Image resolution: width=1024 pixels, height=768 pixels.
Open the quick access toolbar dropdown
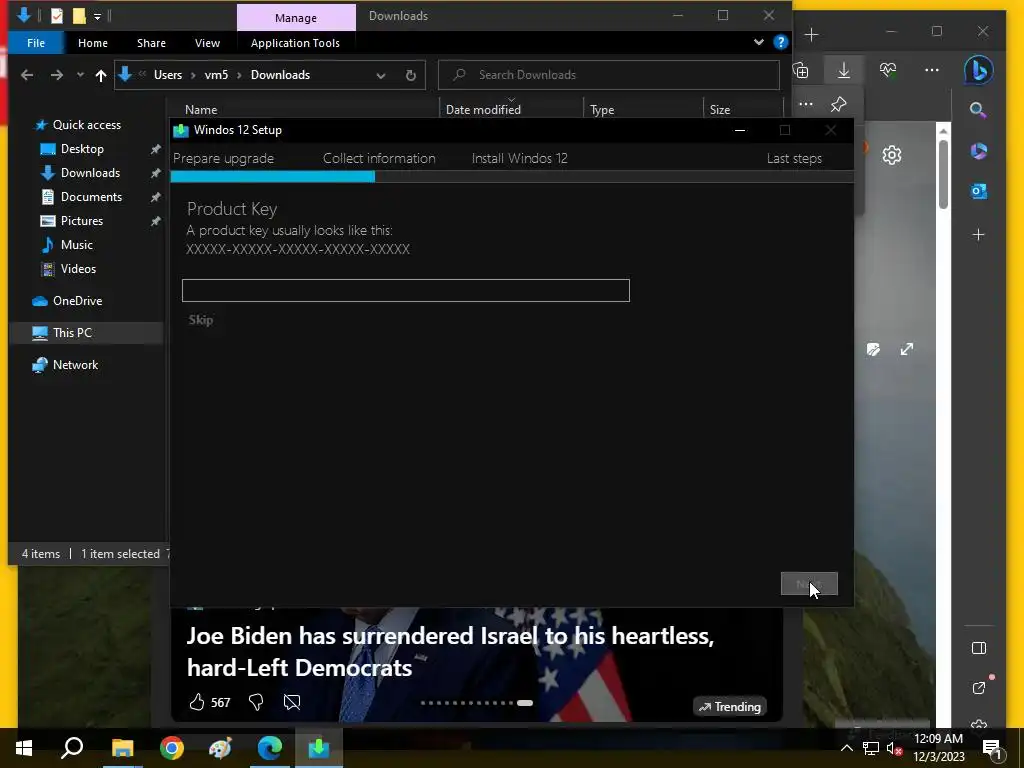(x=97, y=16)
